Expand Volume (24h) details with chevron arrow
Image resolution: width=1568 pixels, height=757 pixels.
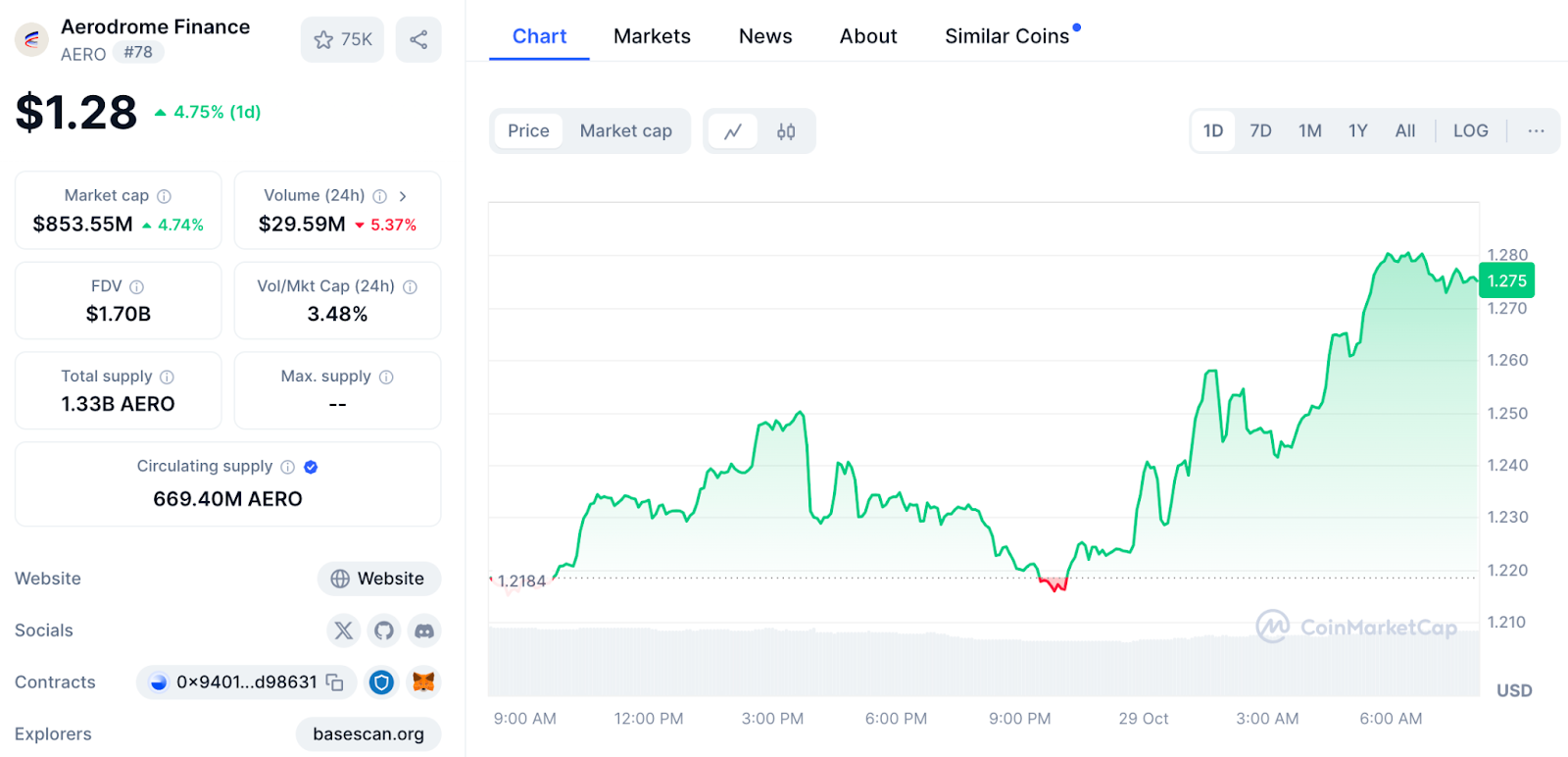pos(403,196)
